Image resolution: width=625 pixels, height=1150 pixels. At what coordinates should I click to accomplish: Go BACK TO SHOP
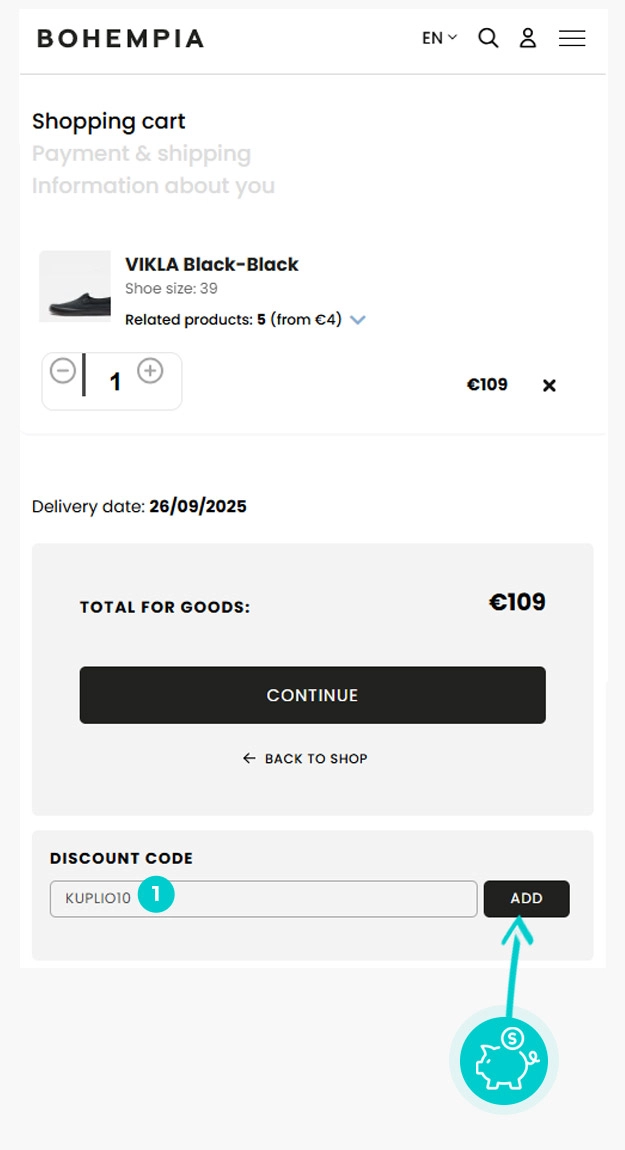pyautogui.click(x=305, y=759)
